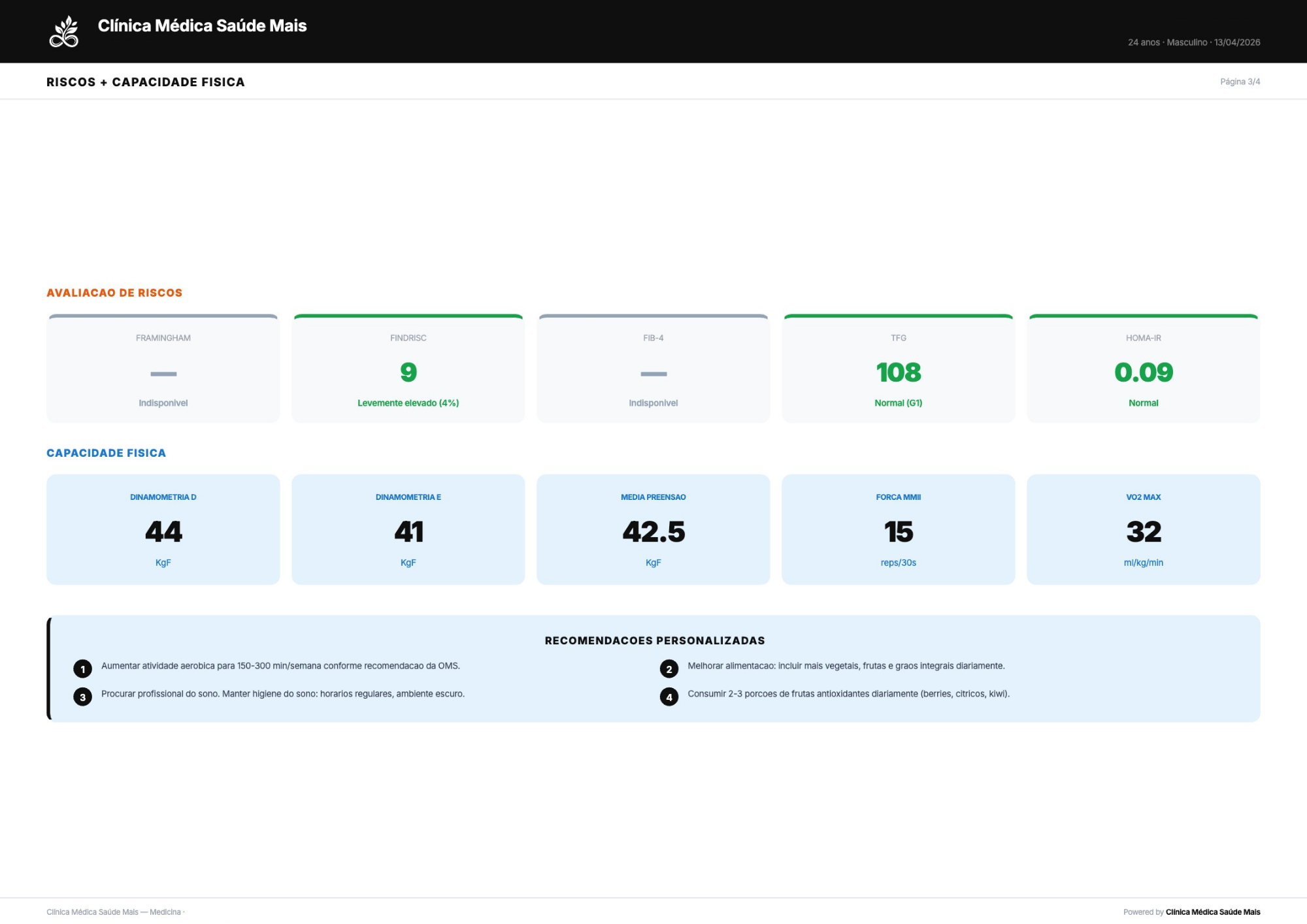Image resolution: width=1307 pixels, height=924 pixels.
Task: Click the clinic leaf logo icon
Action: click(64, 32)
